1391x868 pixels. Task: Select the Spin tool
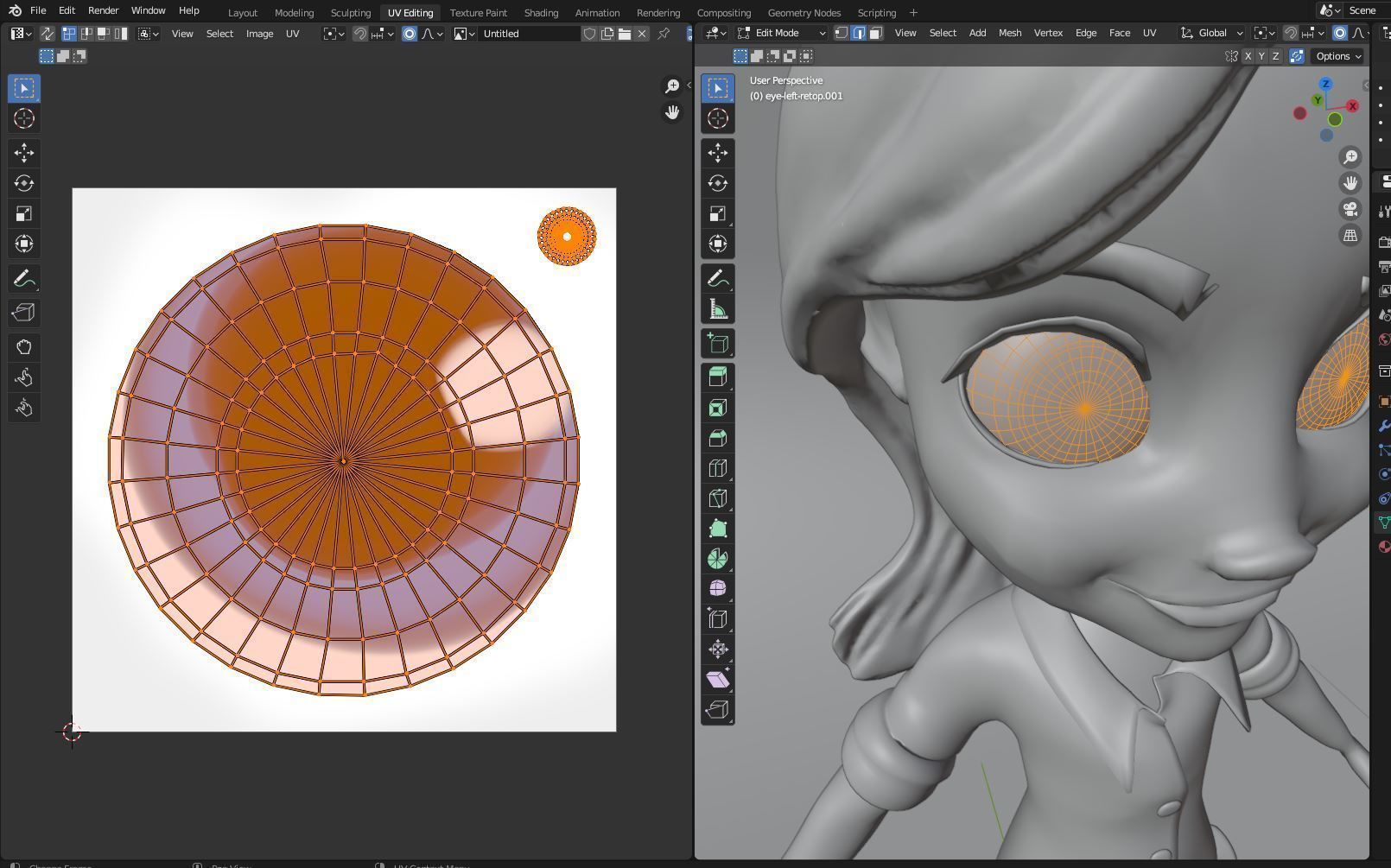pos(717,559)
